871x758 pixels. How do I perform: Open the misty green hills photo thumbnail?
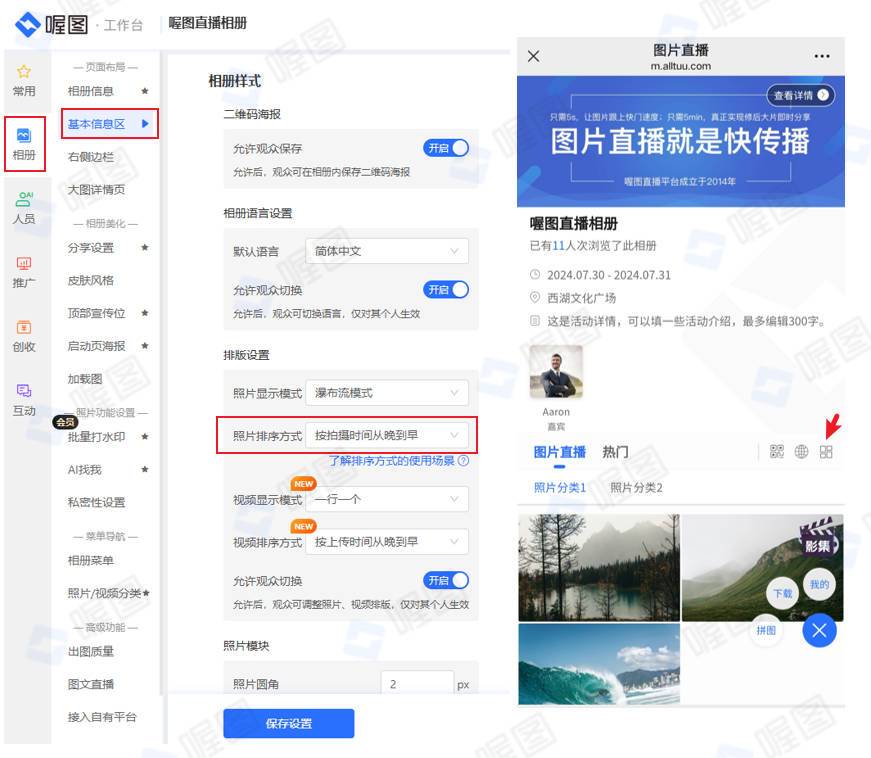762,568
